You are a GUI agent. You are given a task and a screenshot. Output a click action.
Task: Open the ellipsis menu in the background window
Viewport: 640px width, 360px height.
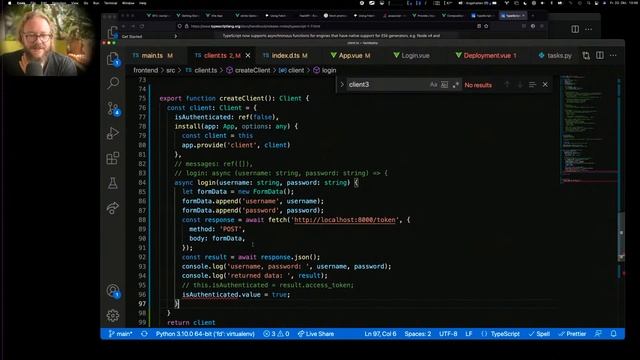(589, 29)
